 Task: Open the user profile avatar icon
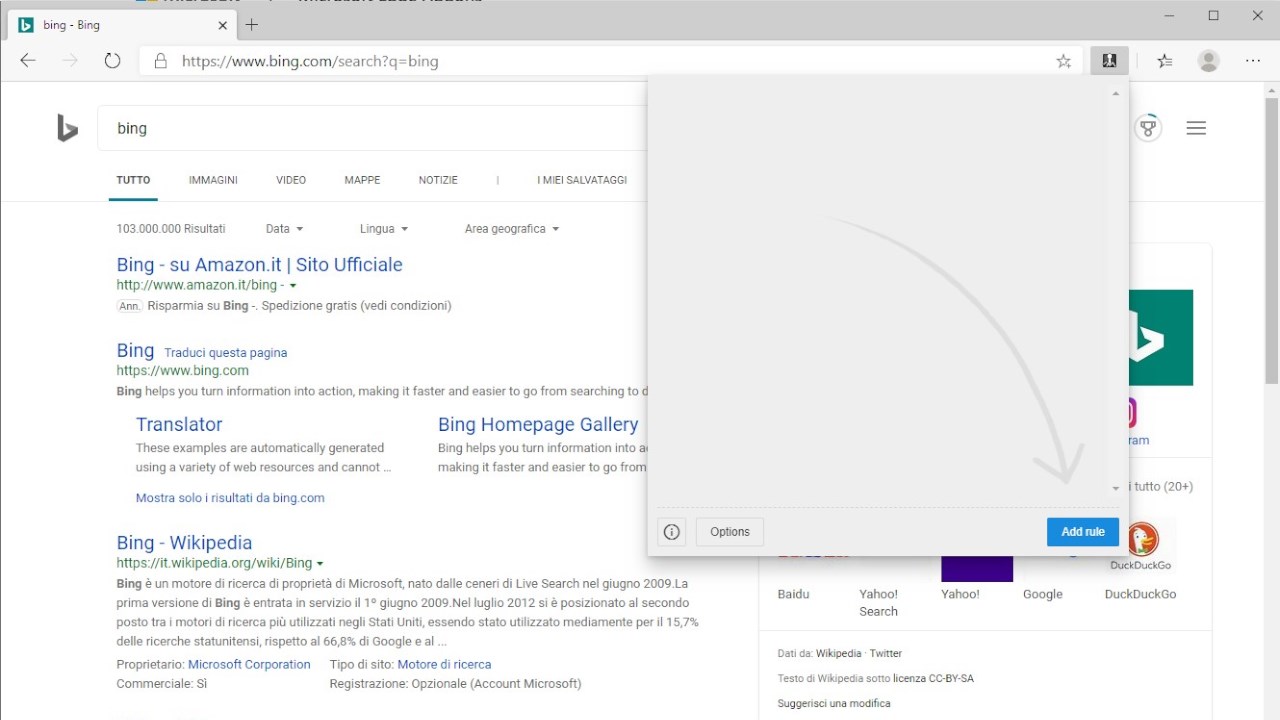[1209, 61]
